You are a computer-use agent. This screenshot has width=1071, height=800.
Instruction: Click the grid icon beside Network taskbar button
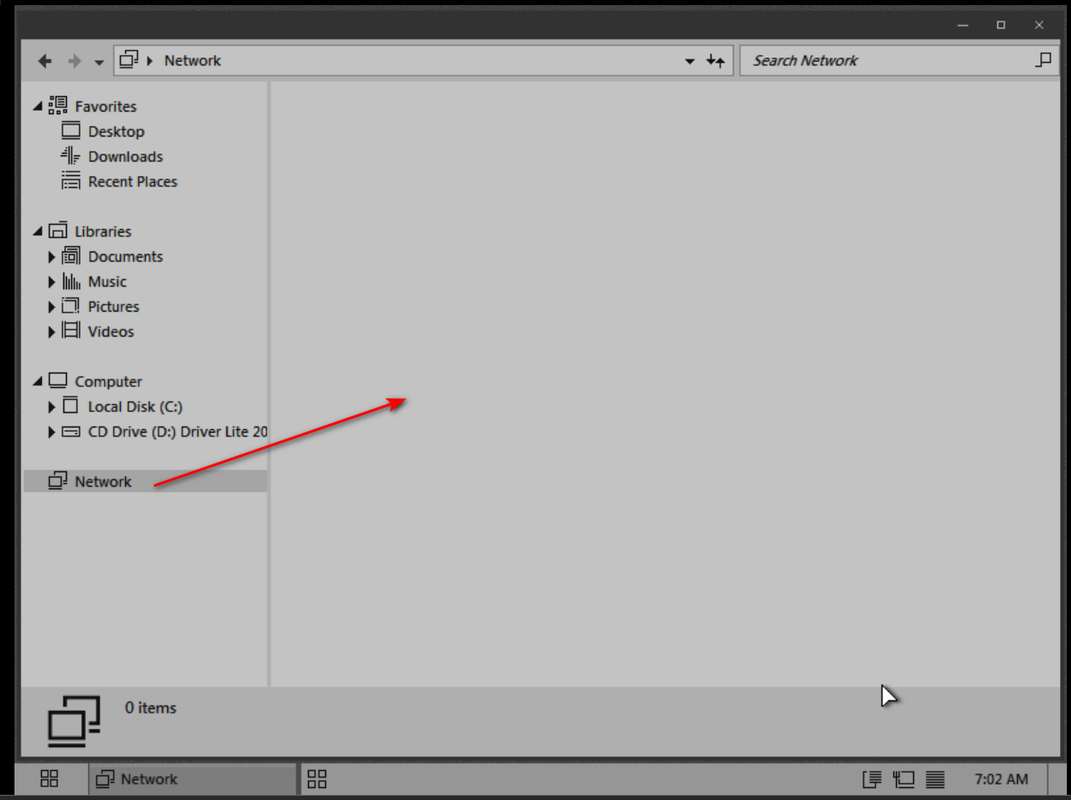tap(317, 779)
